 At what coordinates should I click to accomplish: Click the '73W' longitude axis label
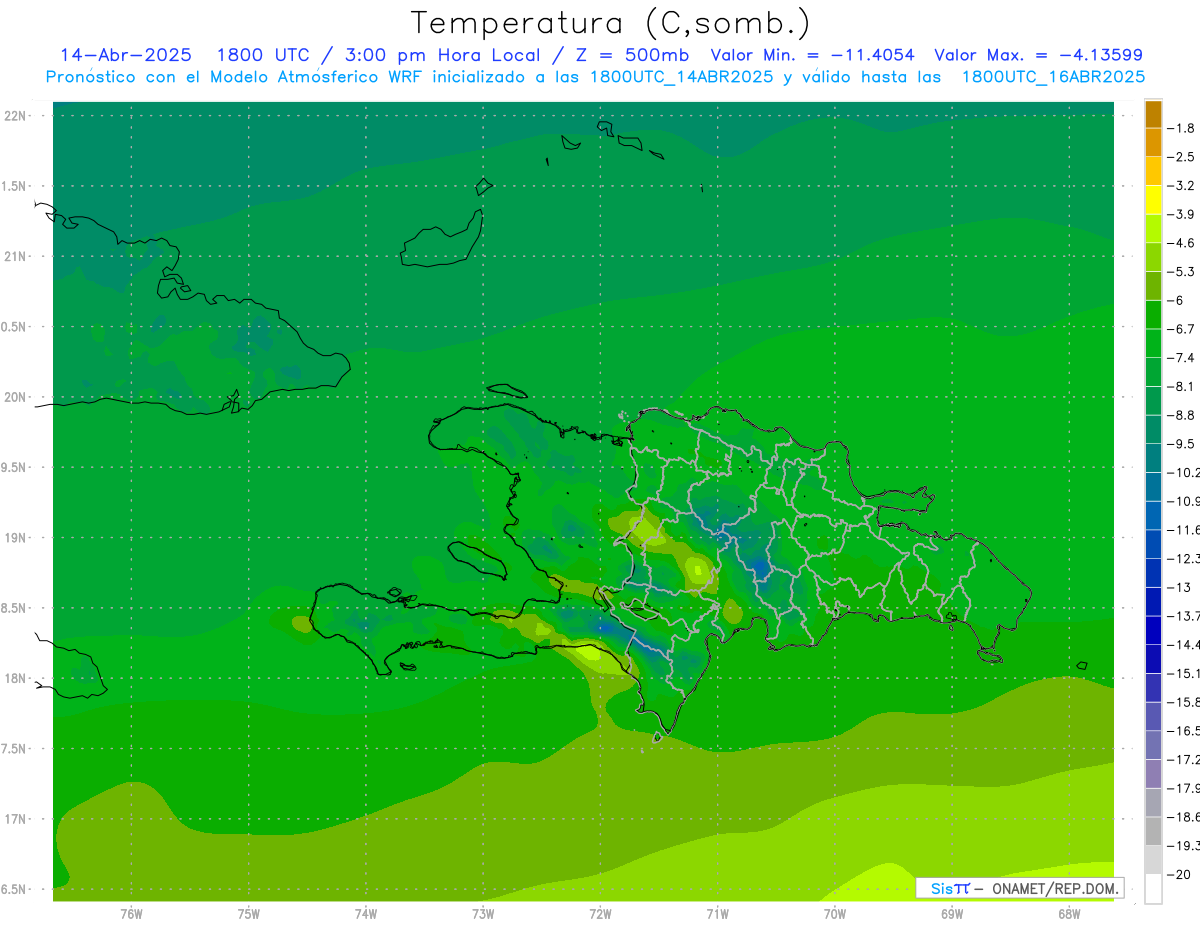483,914
